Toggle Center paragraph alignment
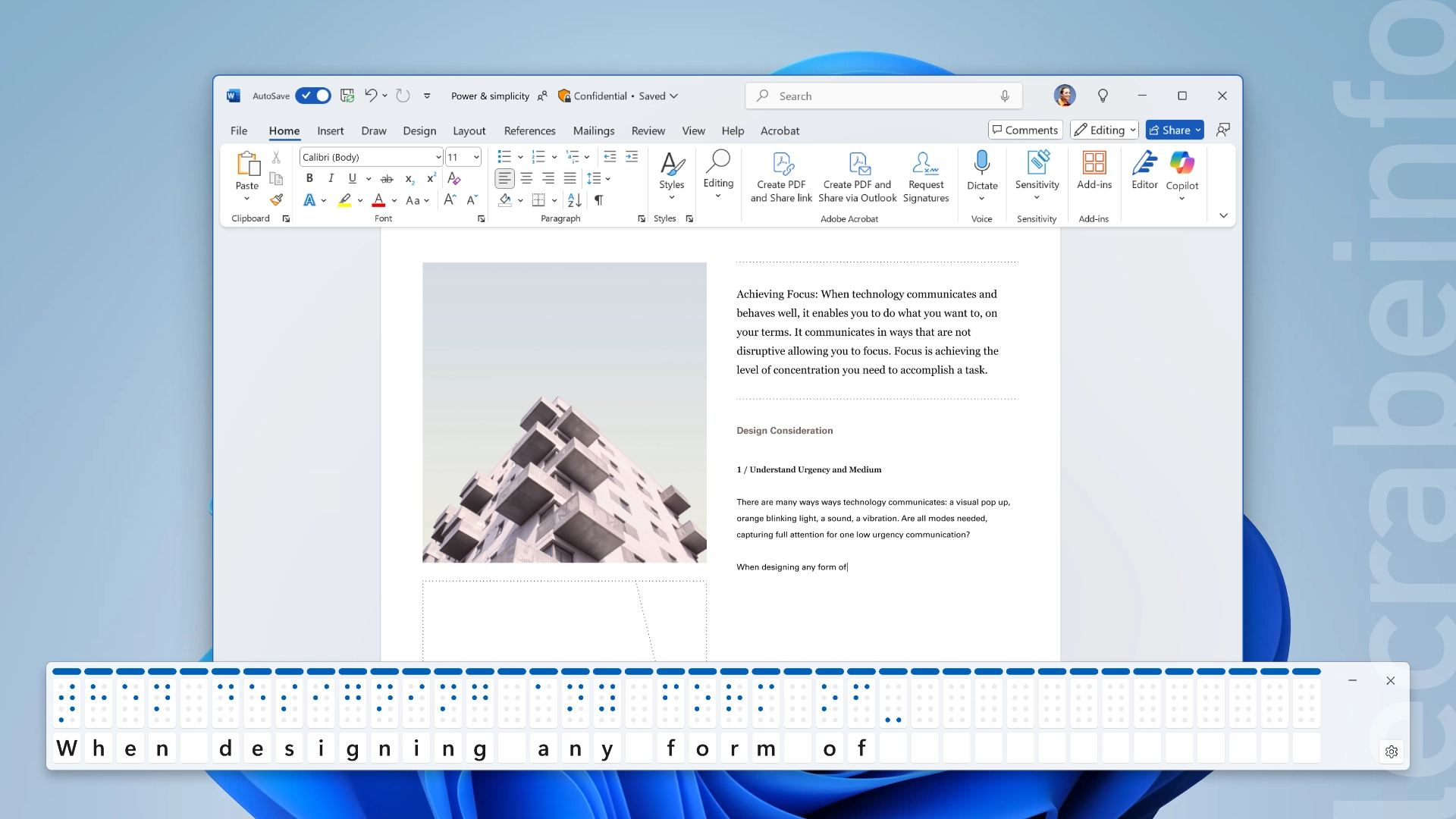Image resolution: width=1456 pixels, height=819 pixels. 526,178
